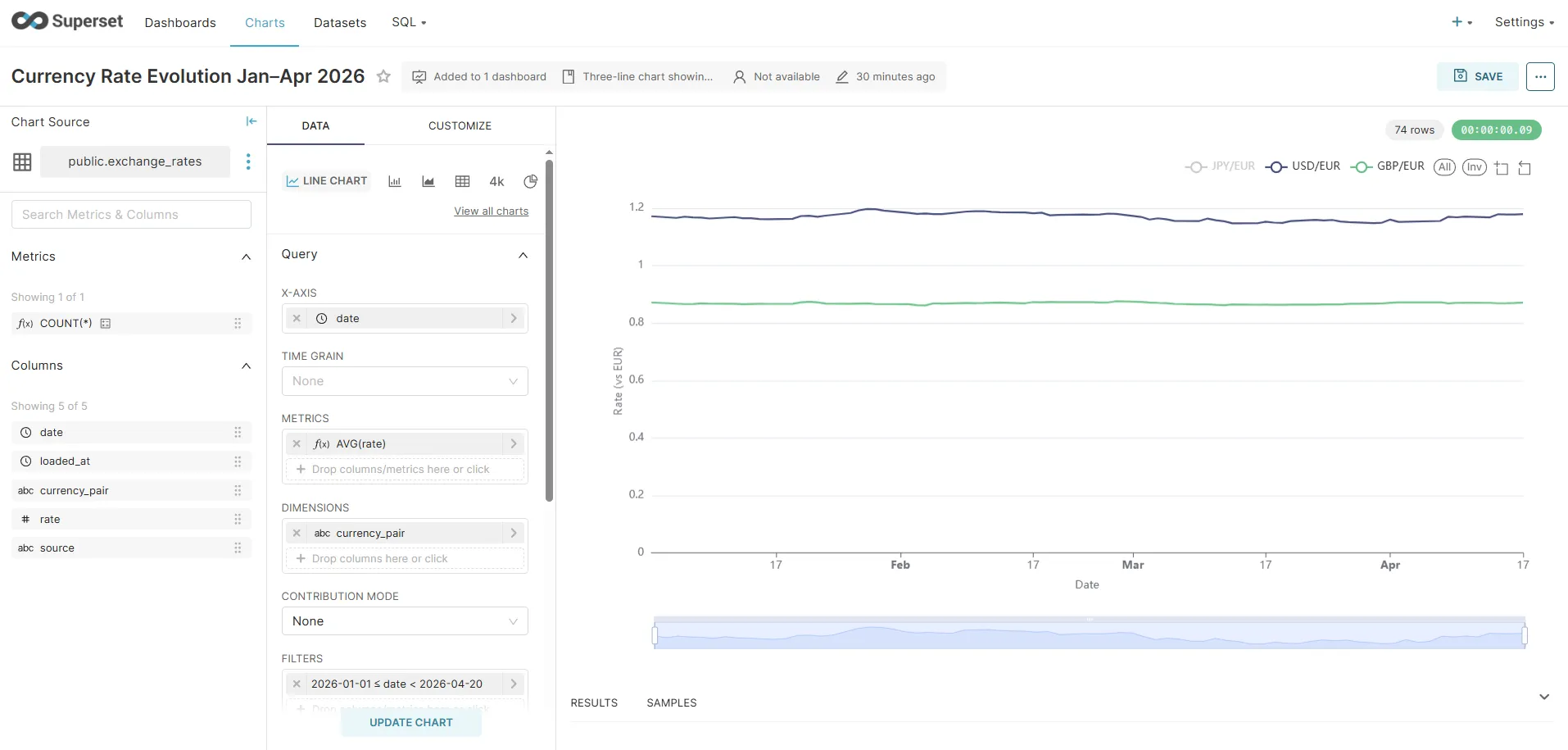Switch to bar chart visualization type
The height and width of the screenshot is (750, 1568).
pyautogui.click(x=394, y=181)
